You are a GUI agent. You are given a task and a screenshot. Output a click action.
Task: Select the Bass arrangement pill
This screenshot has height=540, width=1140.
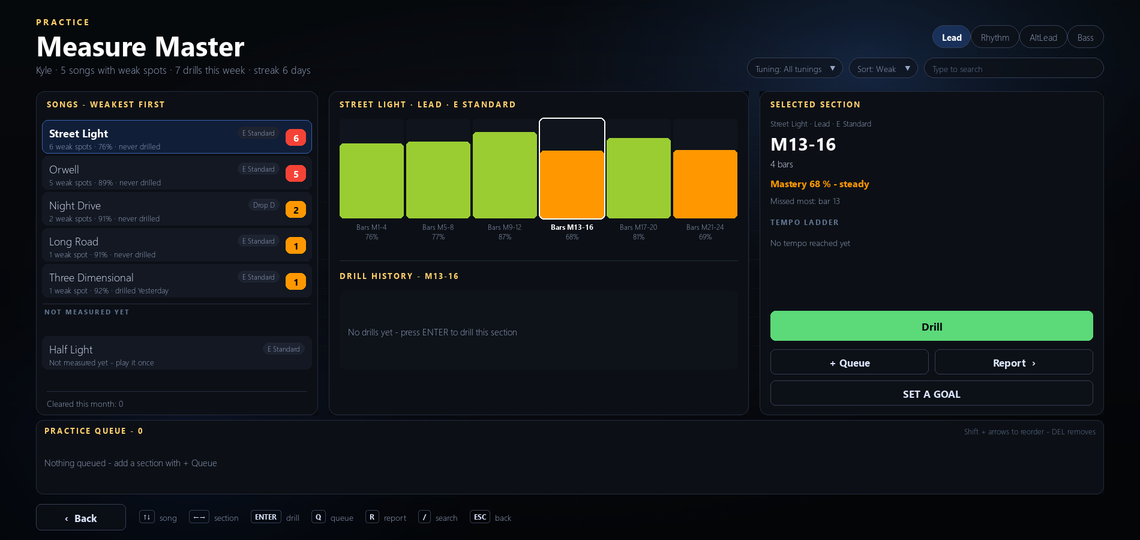tap(1085, 37)
